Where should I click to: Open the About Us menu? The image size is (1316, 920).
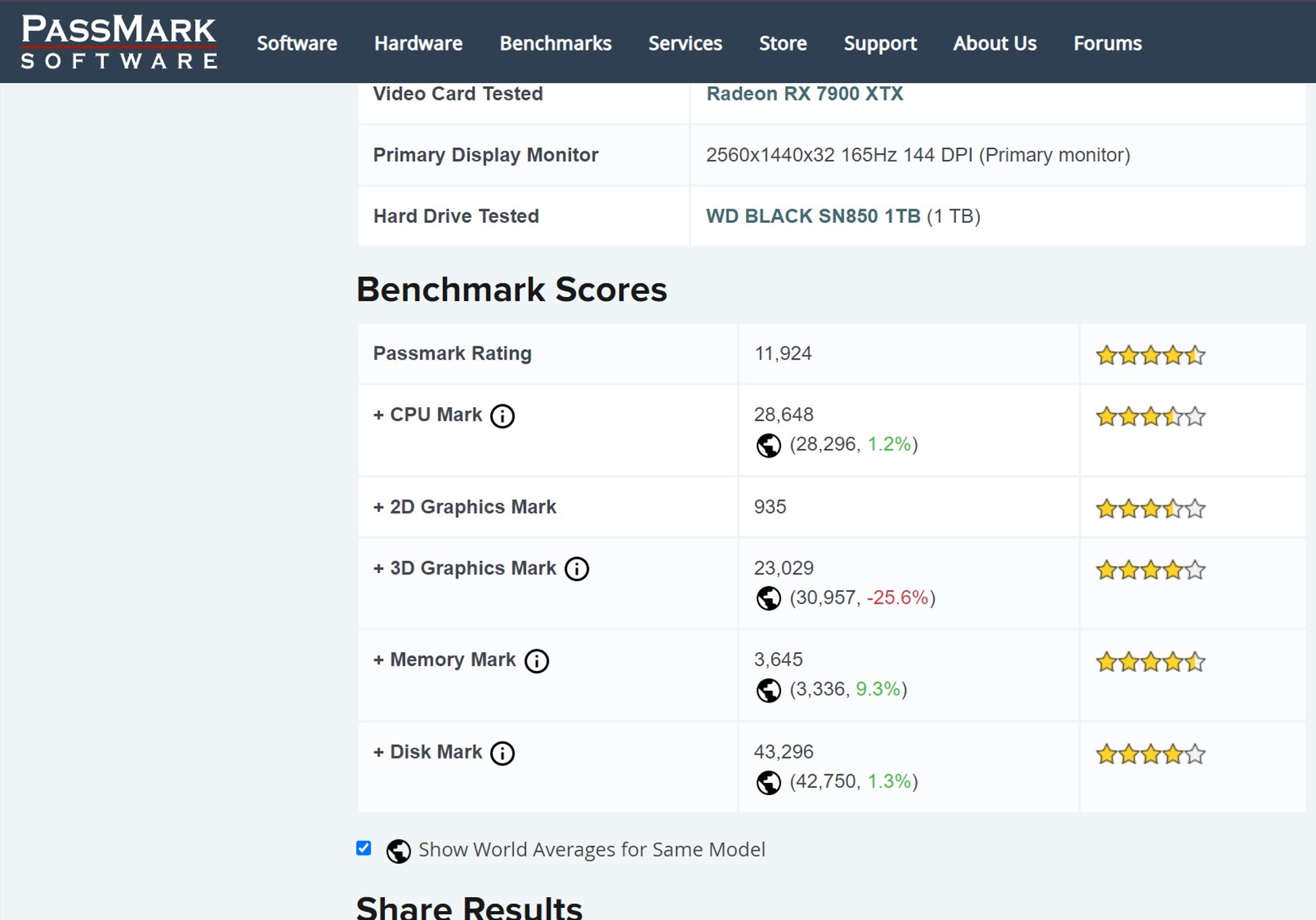click(995, 43)
